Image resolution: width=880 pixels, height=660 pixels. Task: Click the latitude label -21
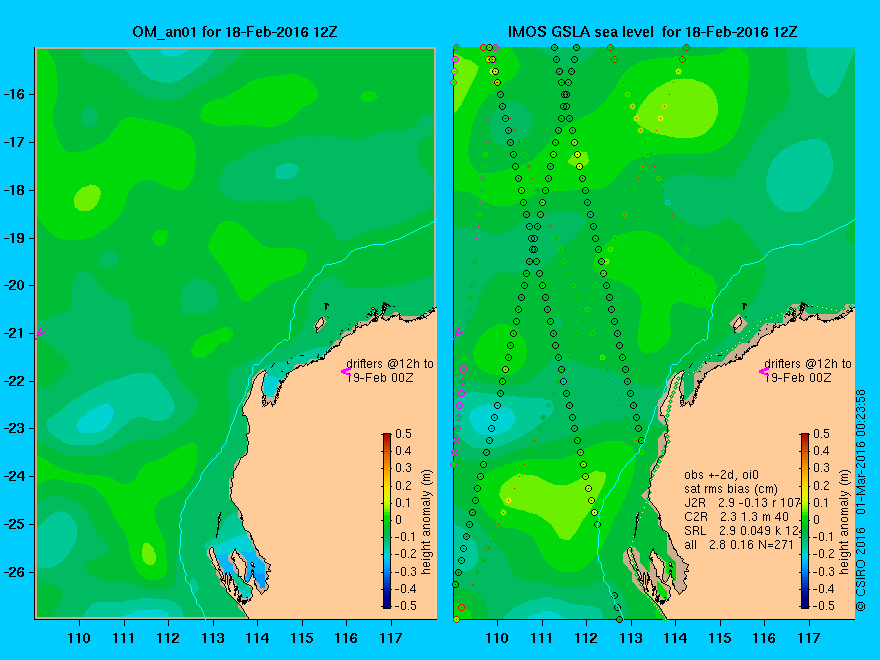[x=15, y=333]
